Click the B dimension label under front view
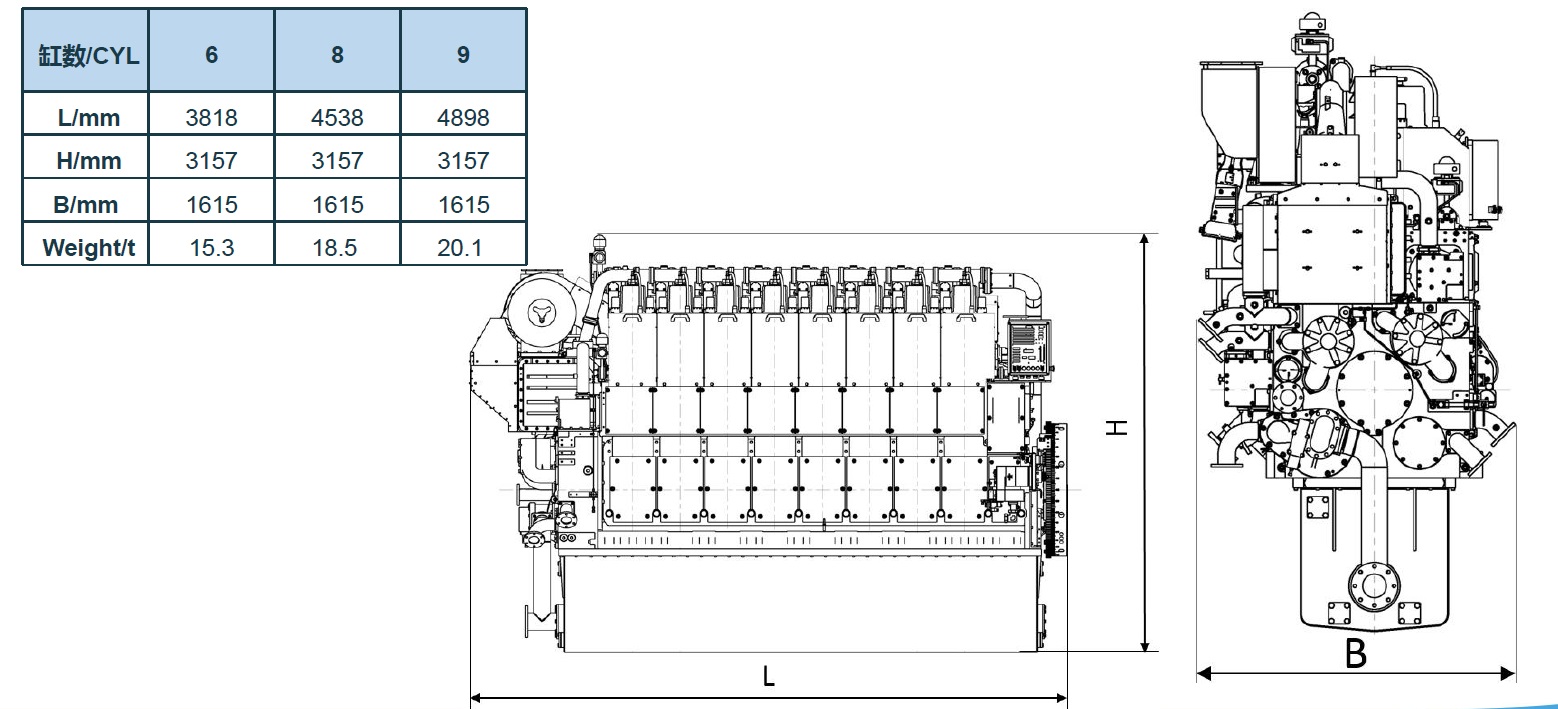 1355,654
